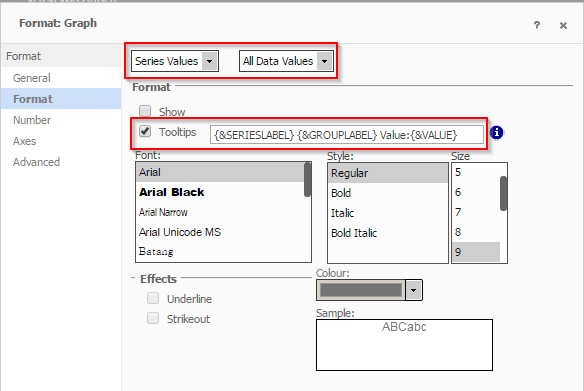584x391 pixels.
Task: Choose Arial Narrow font
Action: (x=220, y=212)
